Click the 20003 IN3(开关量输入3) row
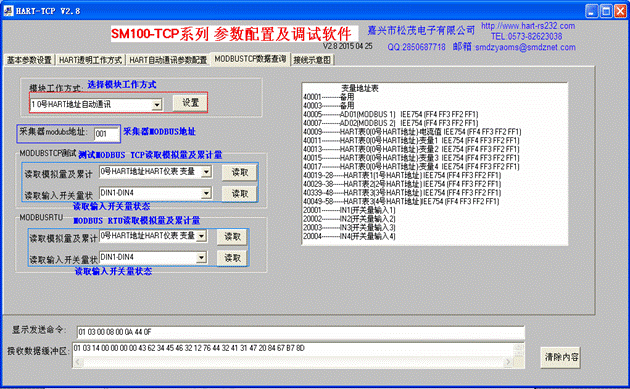 (349, 227)
